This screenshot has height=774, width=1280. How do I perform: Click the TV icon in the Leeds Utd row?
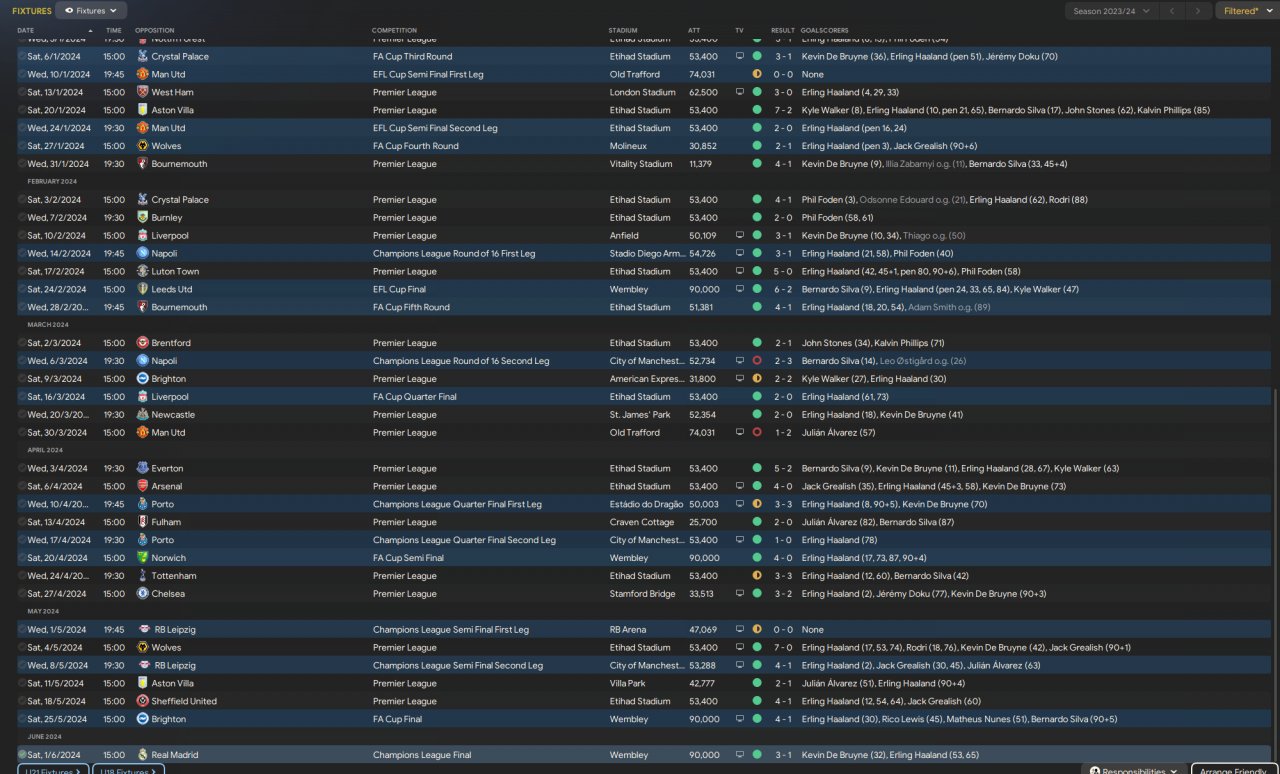pyautogui.click(x=739, y=290)
